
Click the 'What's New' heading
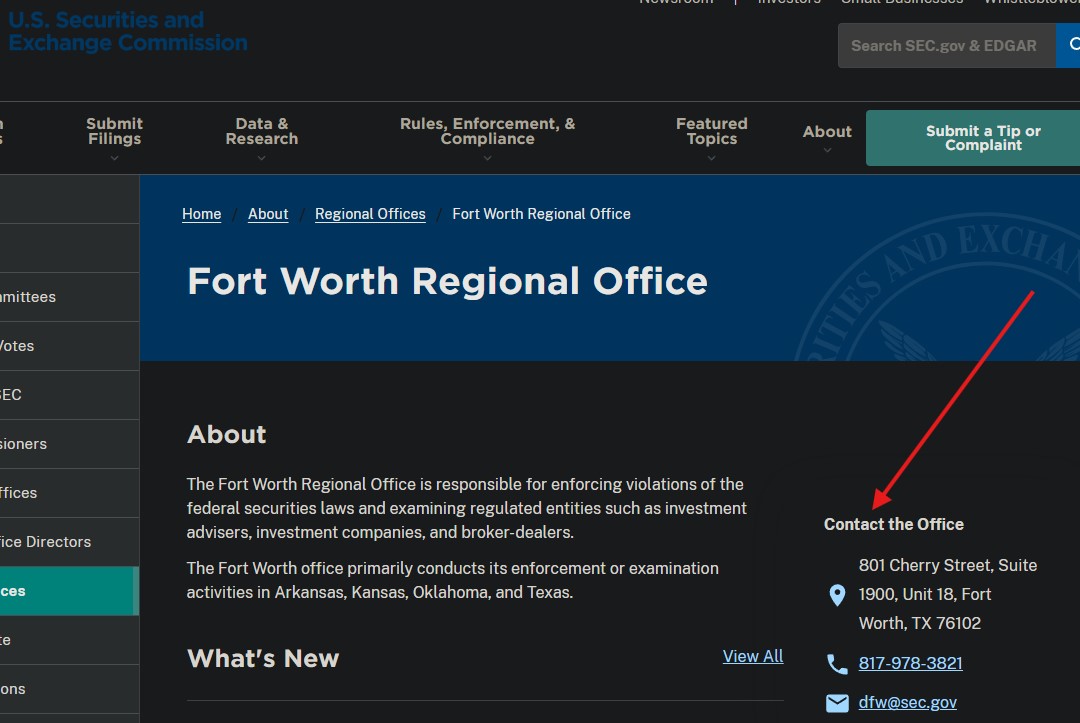[263, 658]
